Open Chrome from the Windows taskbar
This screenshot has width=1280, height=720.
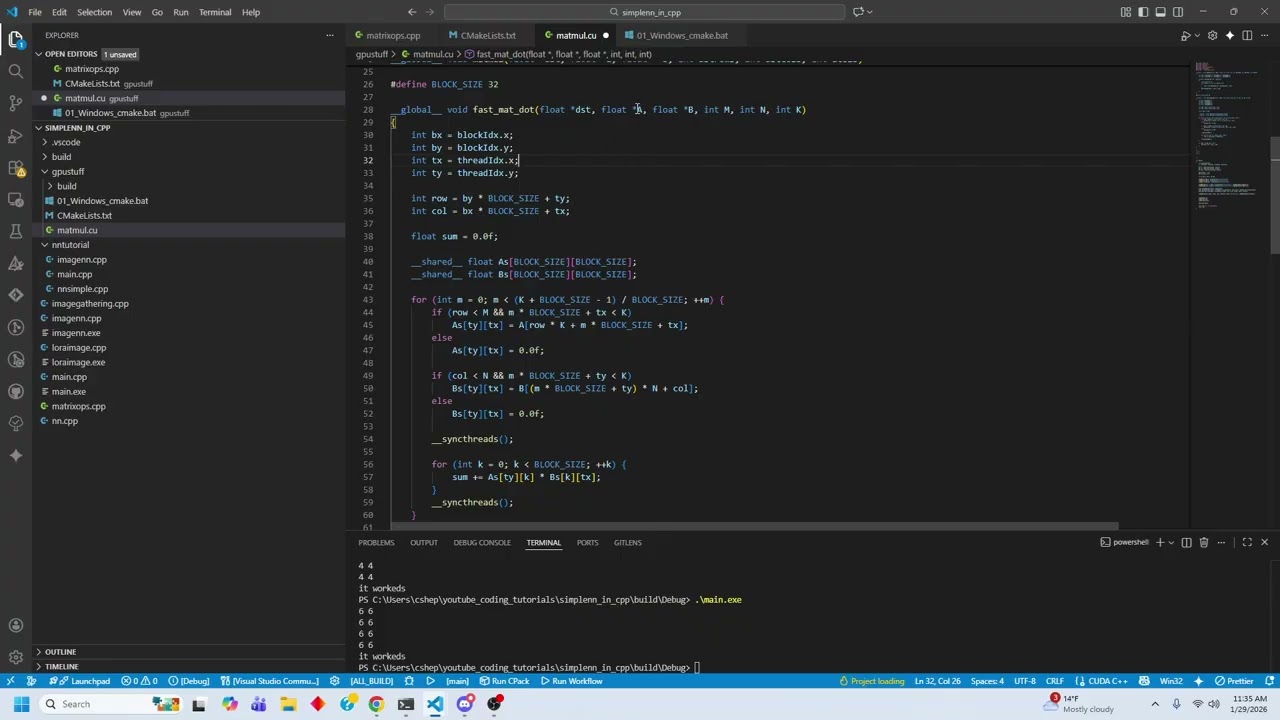click(x=376, y=704)
